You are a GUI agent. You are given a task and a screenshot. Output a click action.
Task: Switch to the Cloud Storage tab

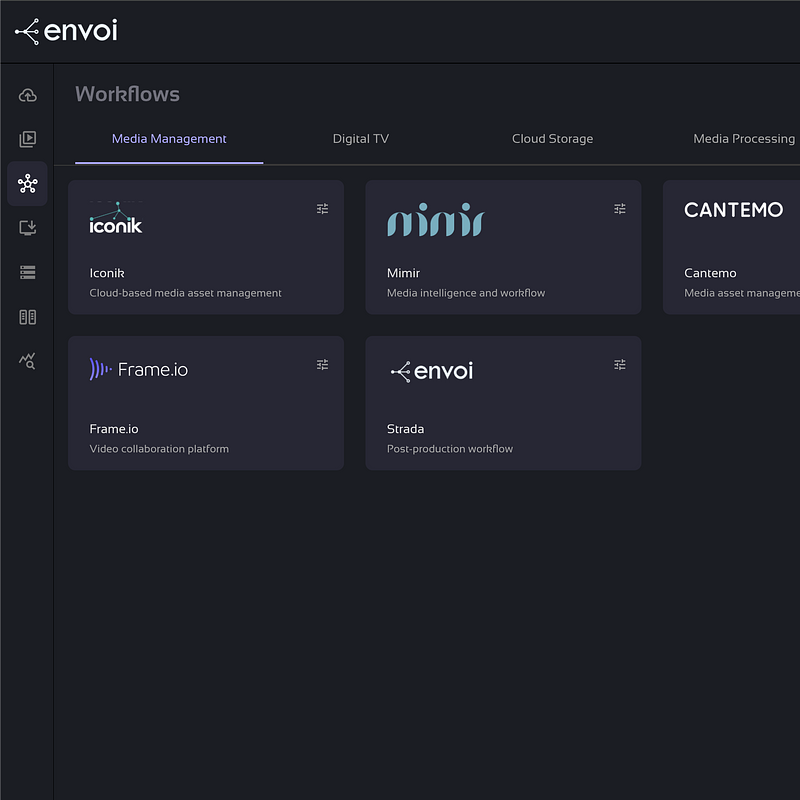pyautogui.click(x=552, y=139)
